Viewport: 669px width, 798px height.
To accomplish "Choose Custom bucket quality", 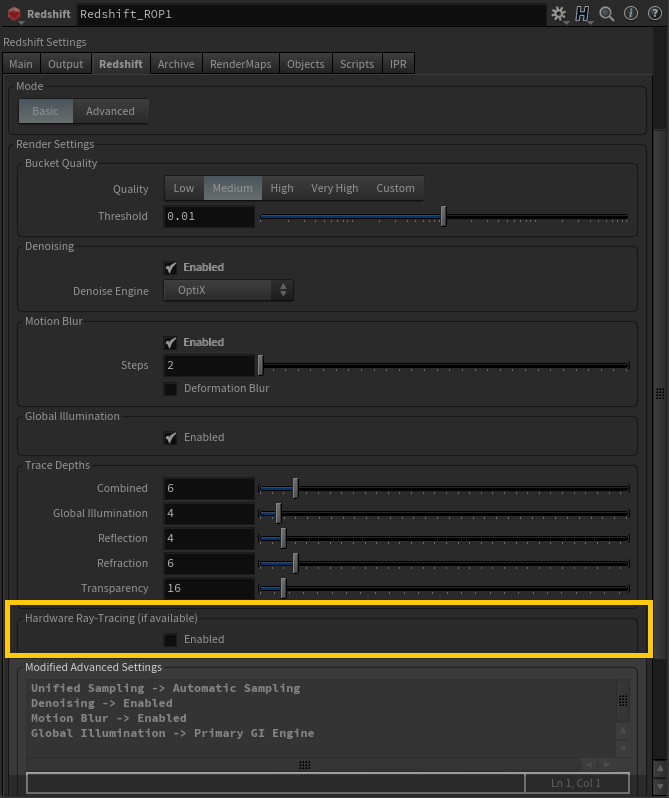I will (395, 188).
